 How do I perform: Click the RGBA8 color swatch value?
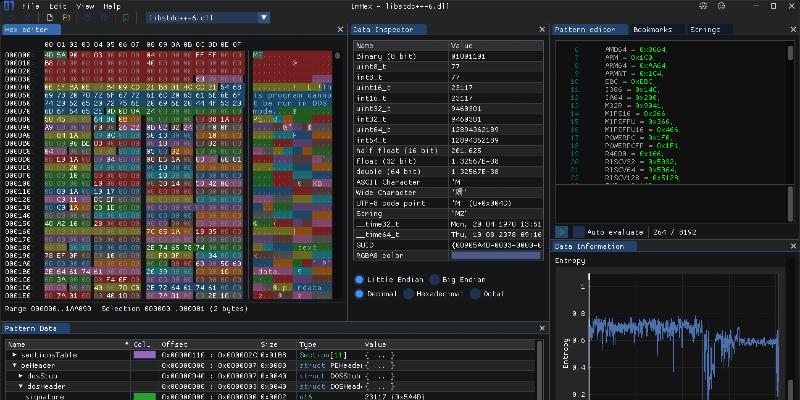coord(496,254)
